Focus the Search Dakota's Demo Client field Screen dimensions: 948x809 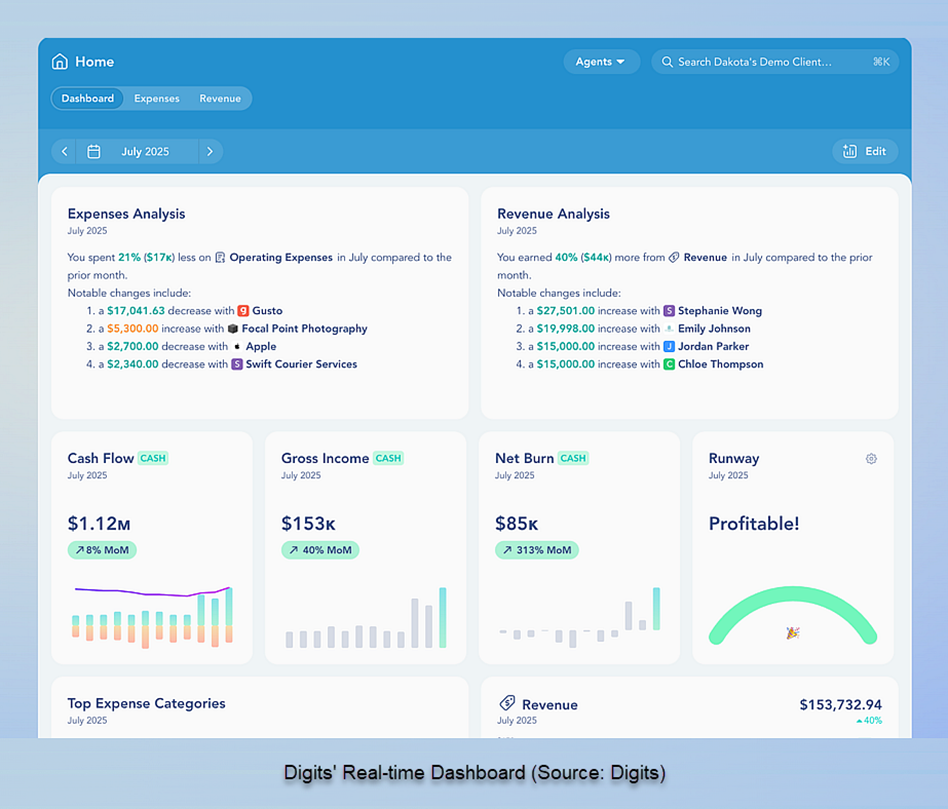(x=775, y=62)
